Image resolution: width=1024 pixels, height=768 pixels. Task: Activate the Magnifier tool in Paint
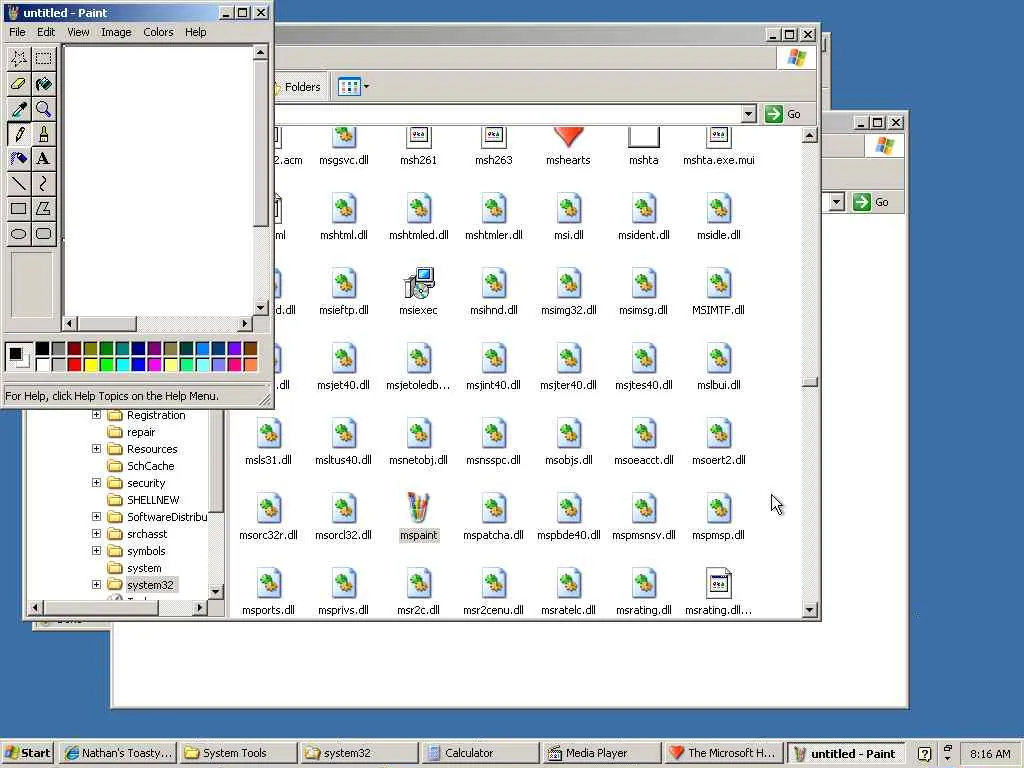click(x=44, y=109)
